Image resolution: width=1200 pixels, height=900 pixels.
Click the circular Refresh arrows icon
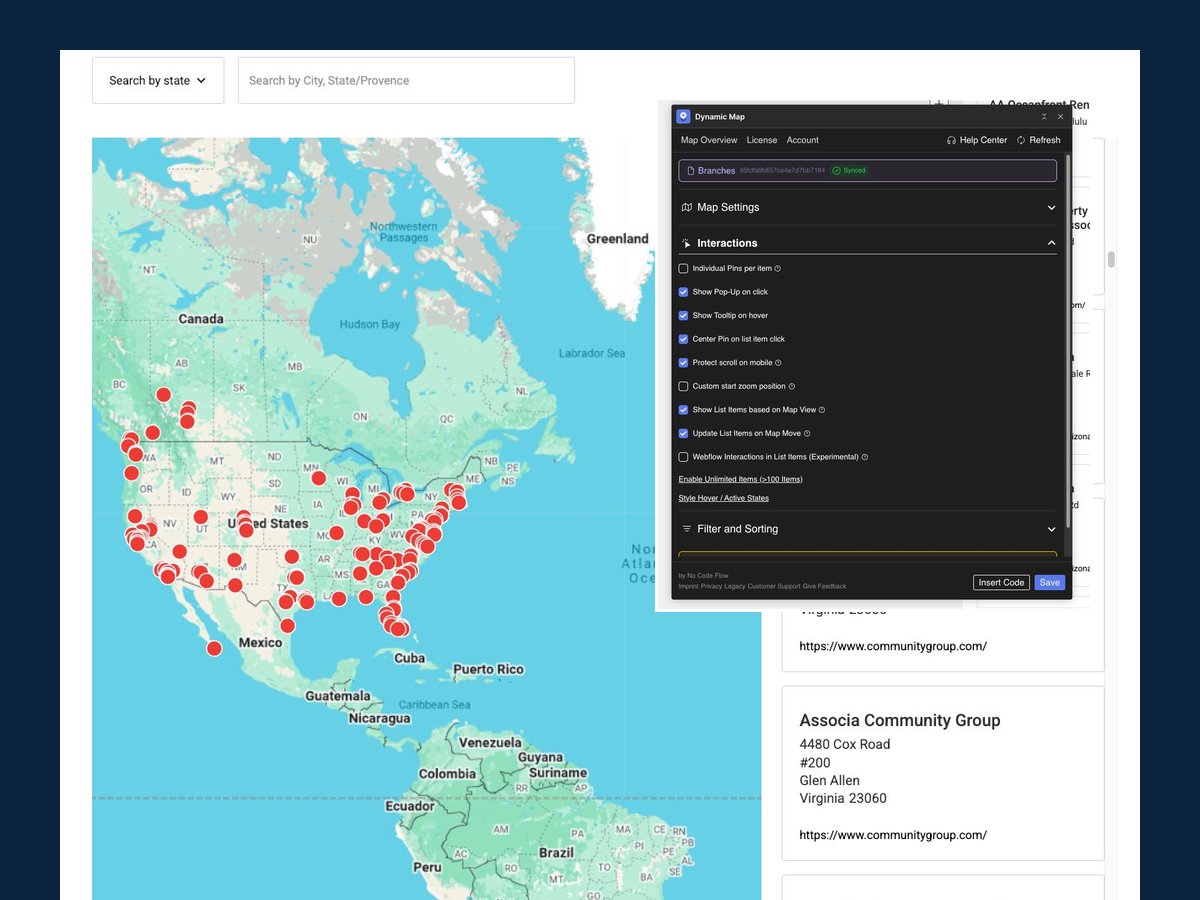tap(1021, 140)
